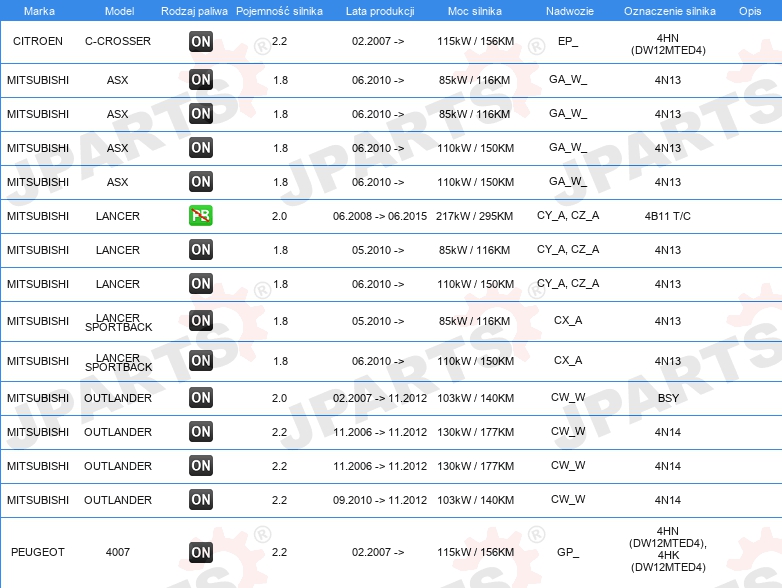Click 103kW / 140KM in the BSY row
Screen dimensions: 782x588
[x=475, y=398]
